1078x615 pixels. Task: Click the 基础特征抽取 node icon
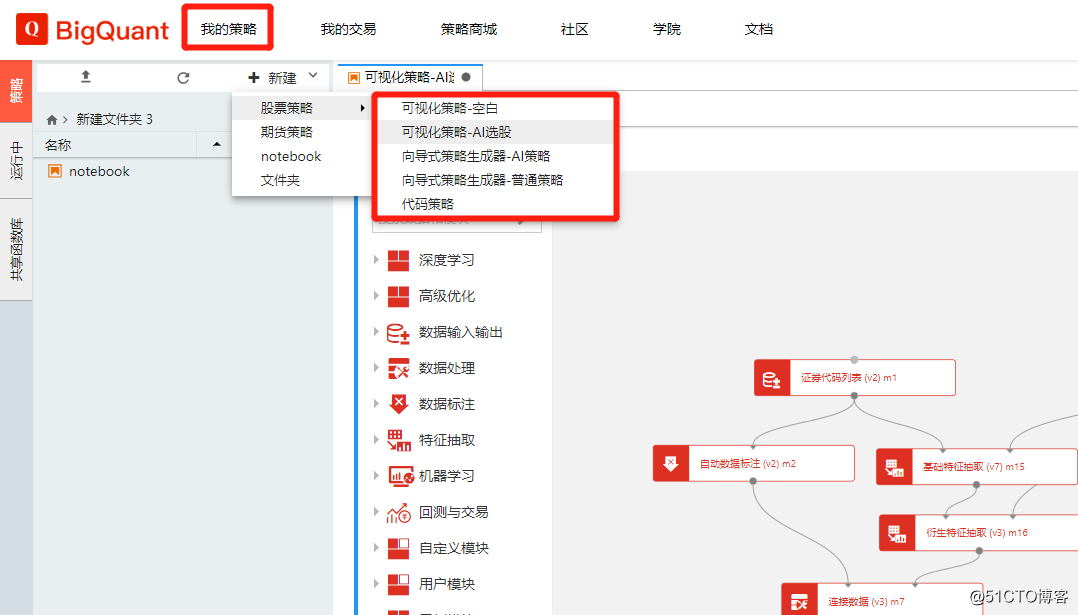pos(894,467)
